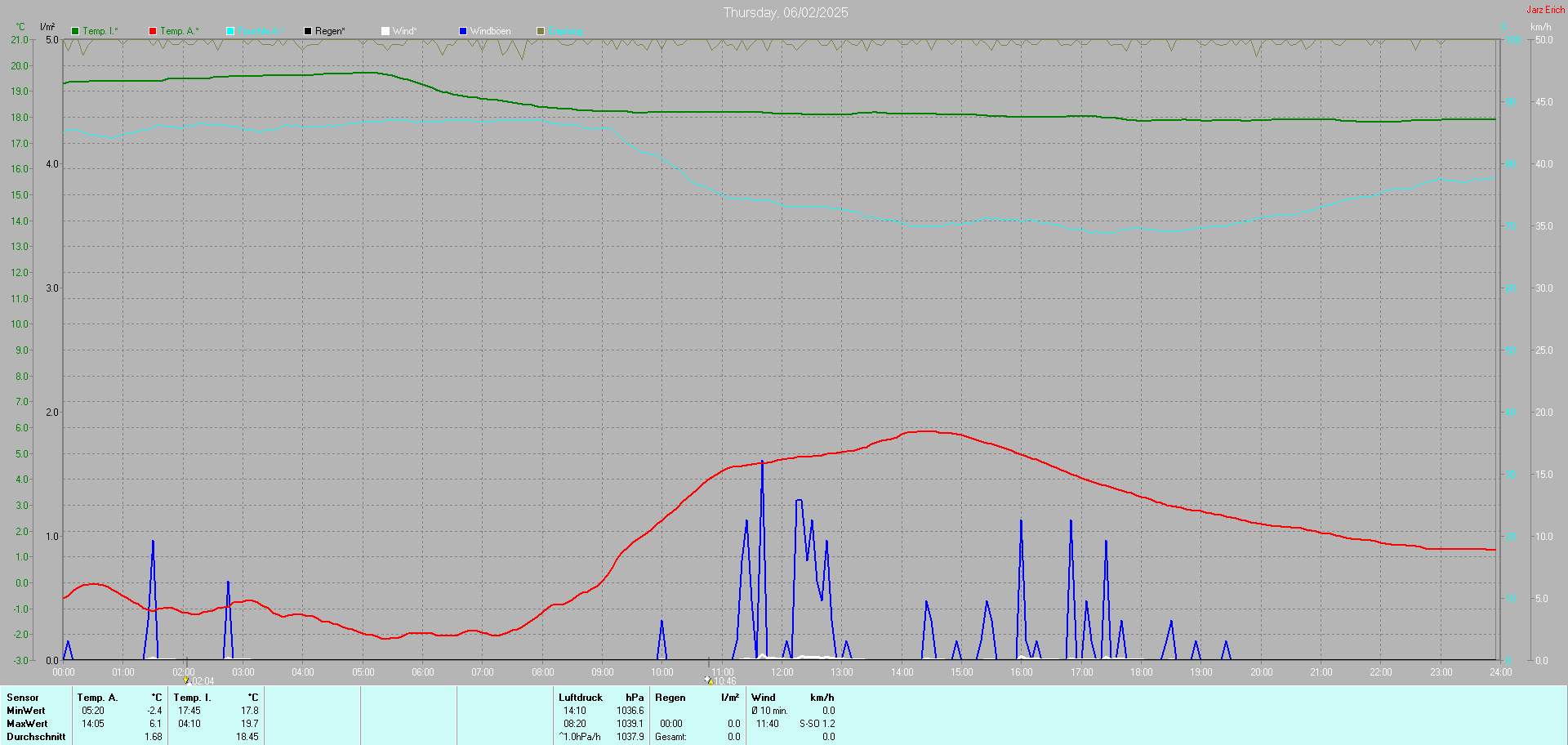Click the Thursday, 06/02/2025 date title
This screenshot has height=745, width=1568.
coord(786,12)
